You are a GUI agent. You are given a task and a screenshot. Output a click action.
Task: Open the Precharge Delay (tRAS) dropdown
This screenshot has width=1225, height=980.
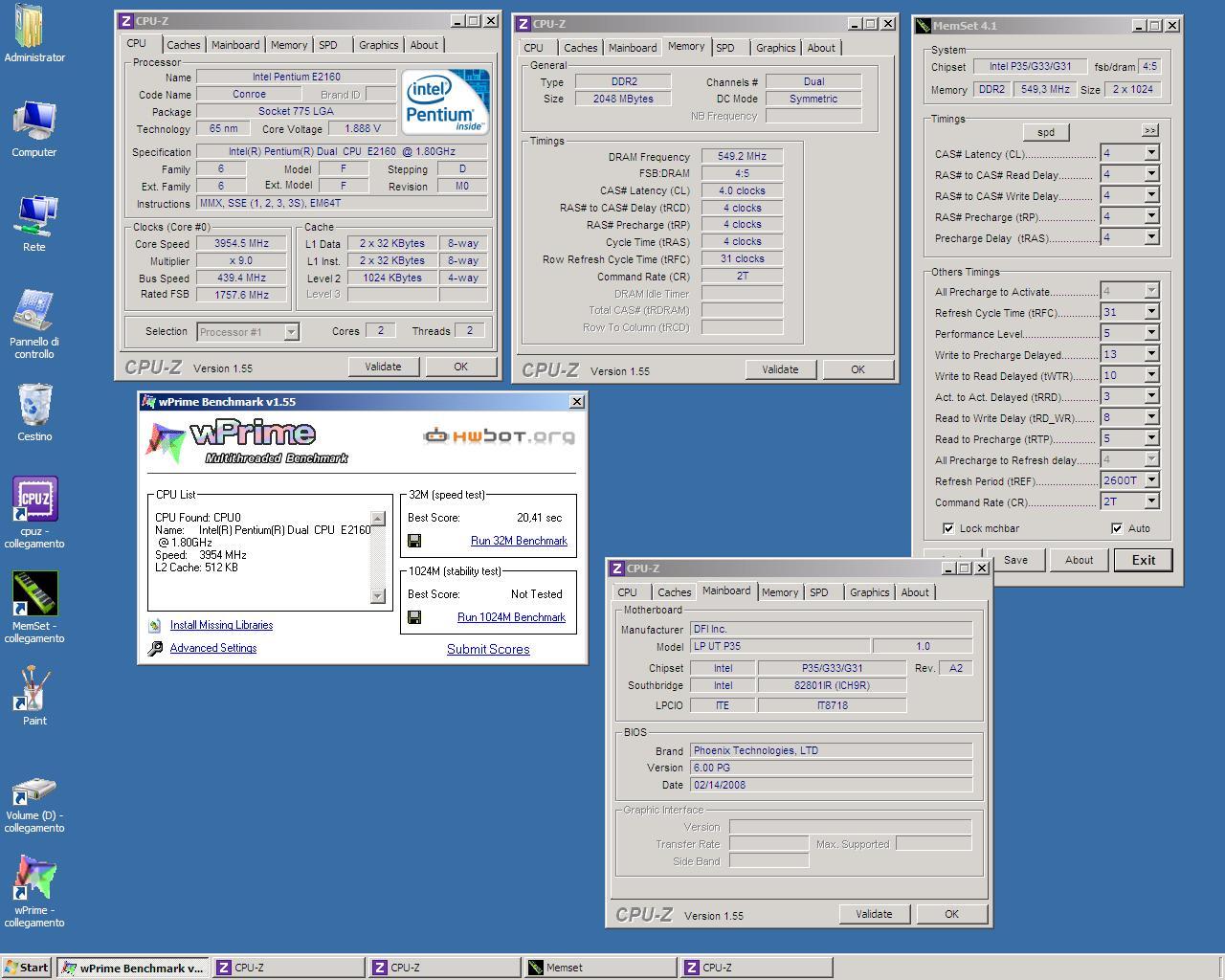click(x=1151, y=237)
